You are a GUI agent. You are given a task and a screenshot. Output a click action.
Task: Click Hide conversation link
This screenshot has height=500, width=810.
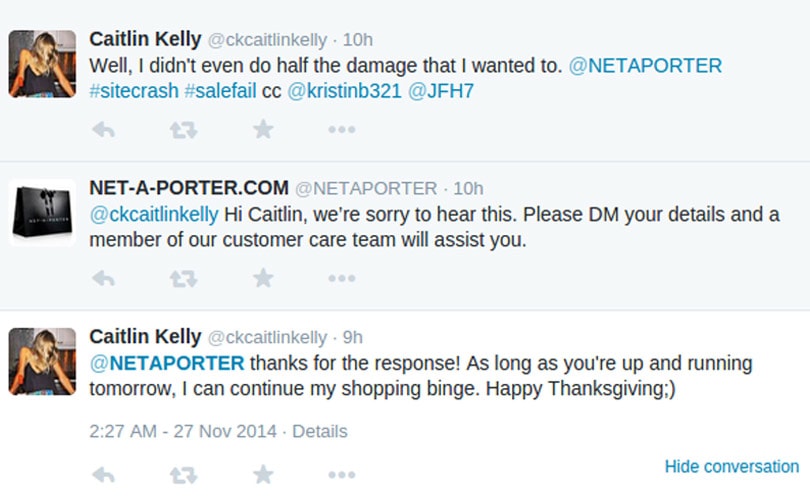731,466
